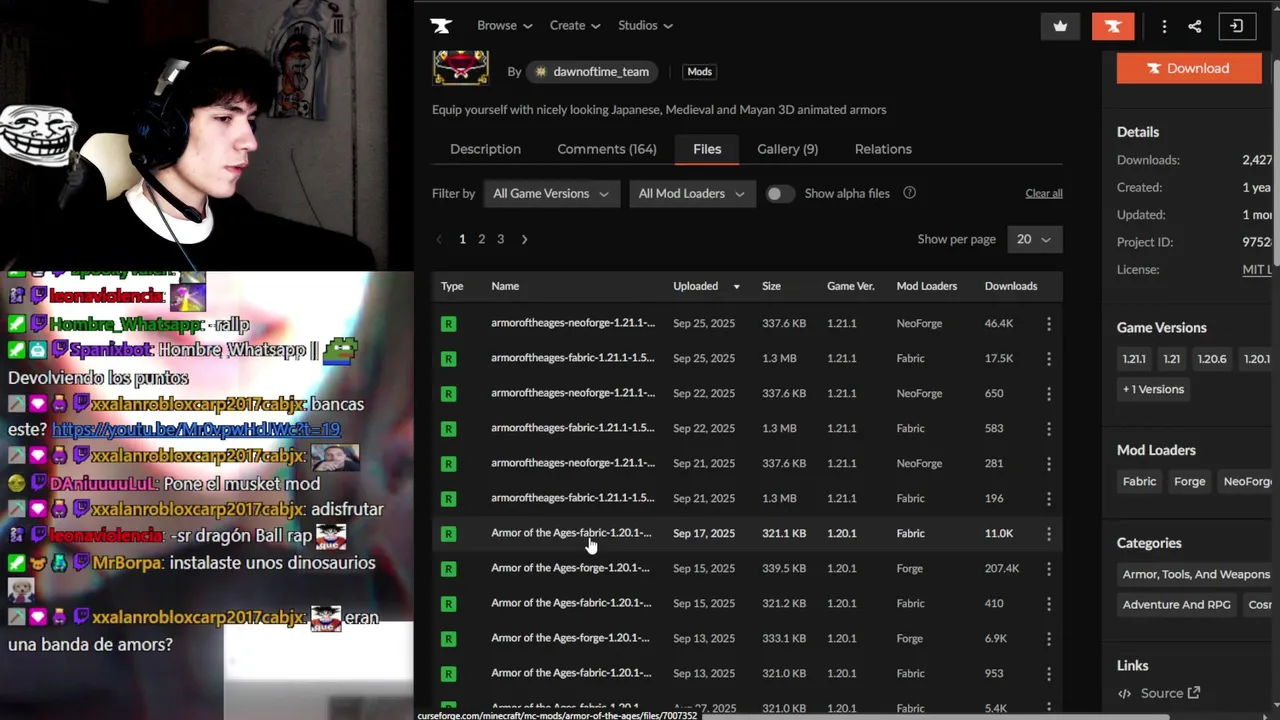Click current page 1 in pagination
1280x720 pixels.
click(x=462, y=240)
